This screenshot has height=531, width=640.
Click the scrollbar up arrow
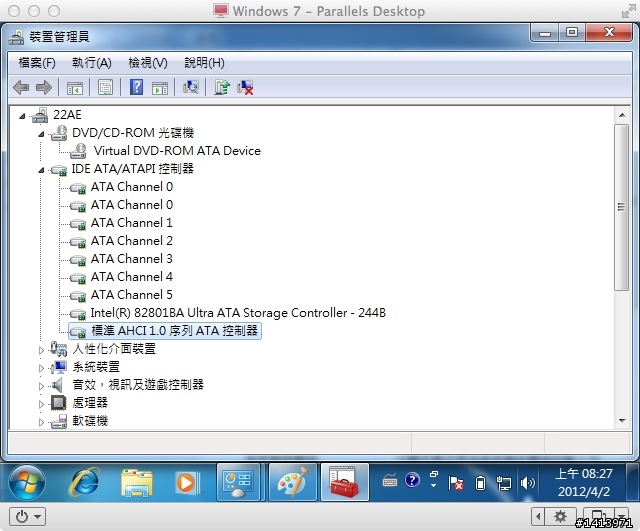coord(622,115)
